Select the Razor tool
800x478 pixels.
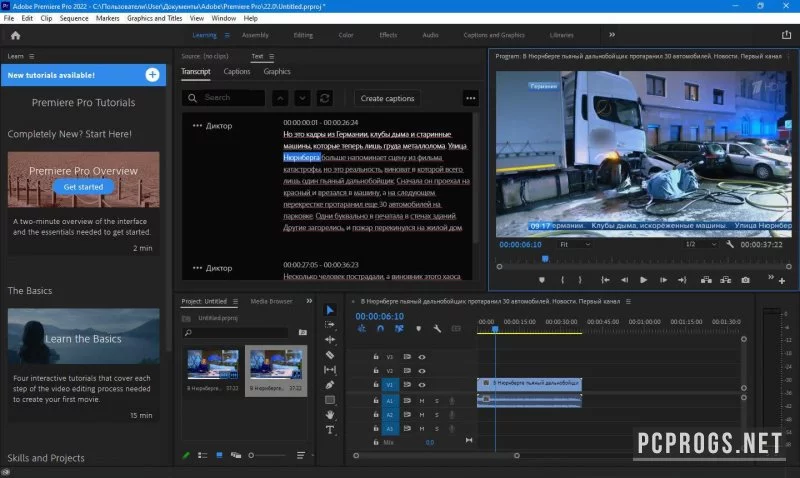click(x=330, y=355)
